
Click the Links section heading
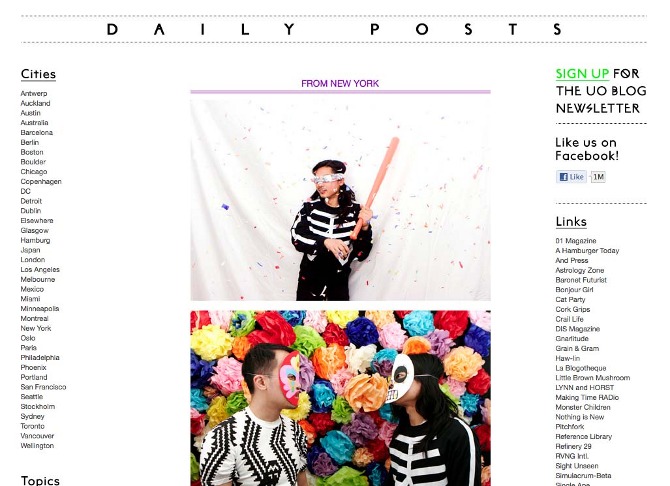pyautogui.click(x=571, y=221)
